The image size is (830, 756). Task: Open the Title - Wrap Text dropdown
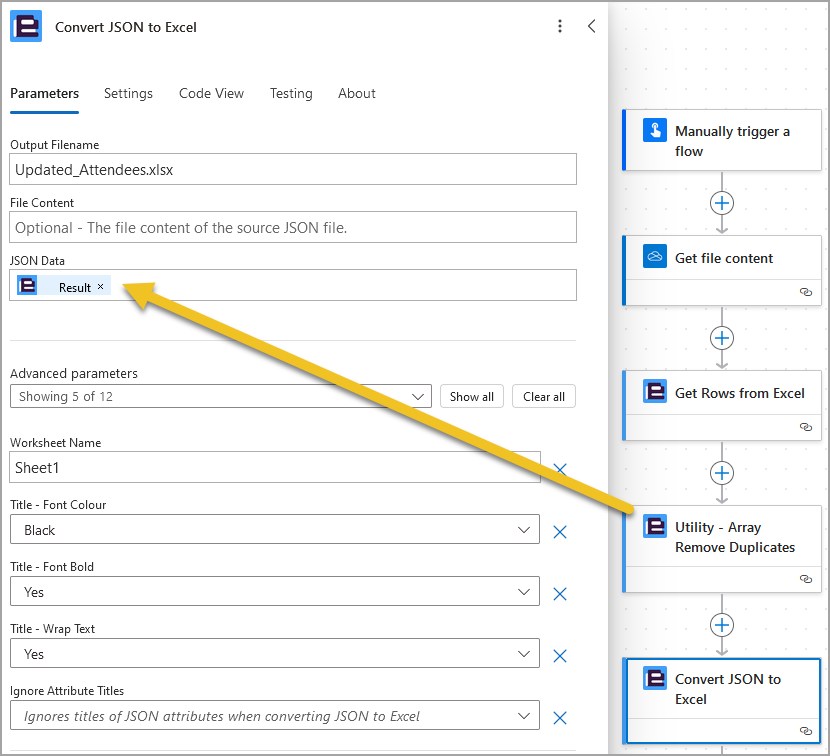275,653
